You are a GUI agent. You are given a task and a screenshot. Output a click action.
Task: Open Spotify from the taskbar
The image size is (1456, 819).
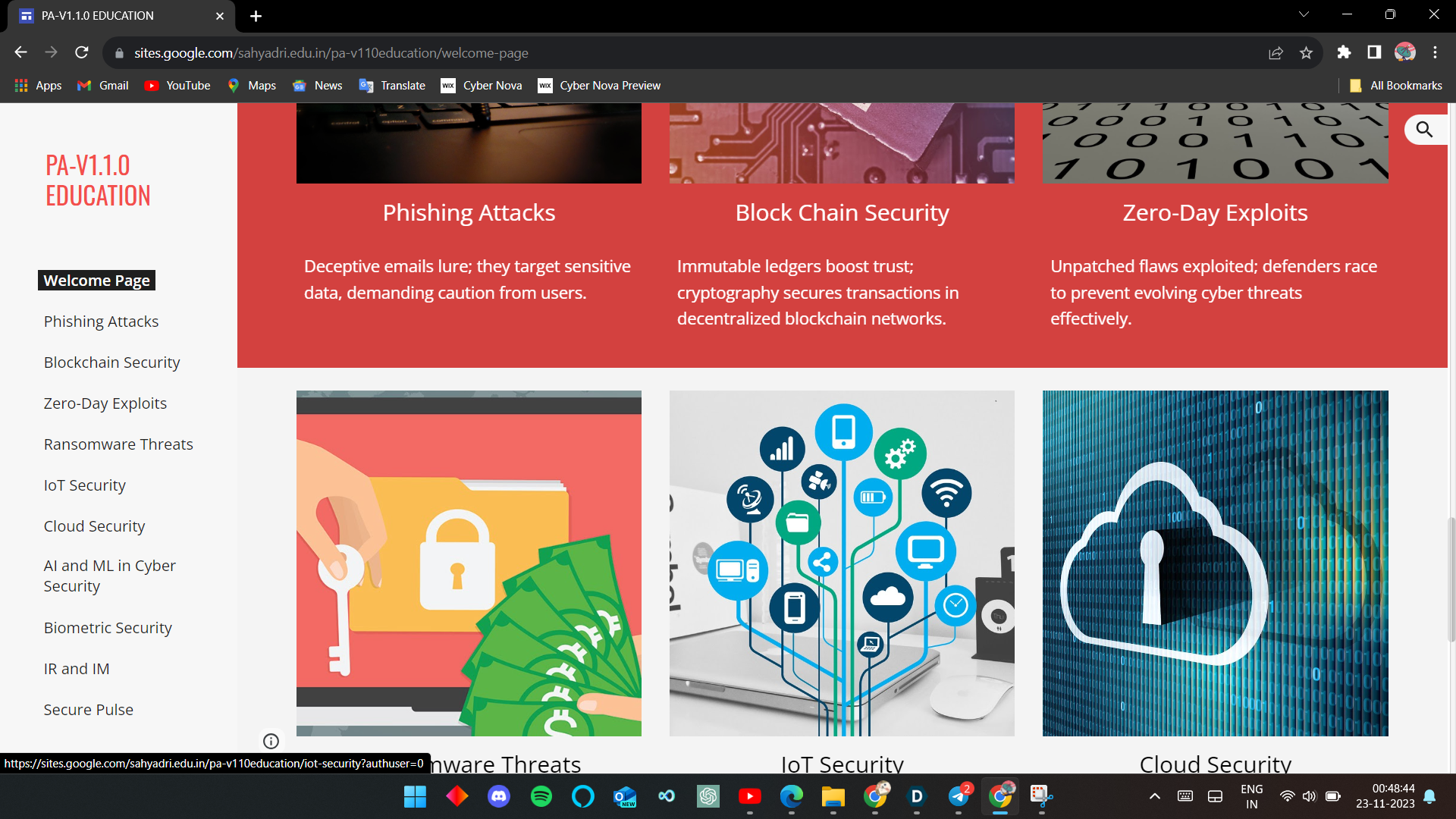pos(541,796)
